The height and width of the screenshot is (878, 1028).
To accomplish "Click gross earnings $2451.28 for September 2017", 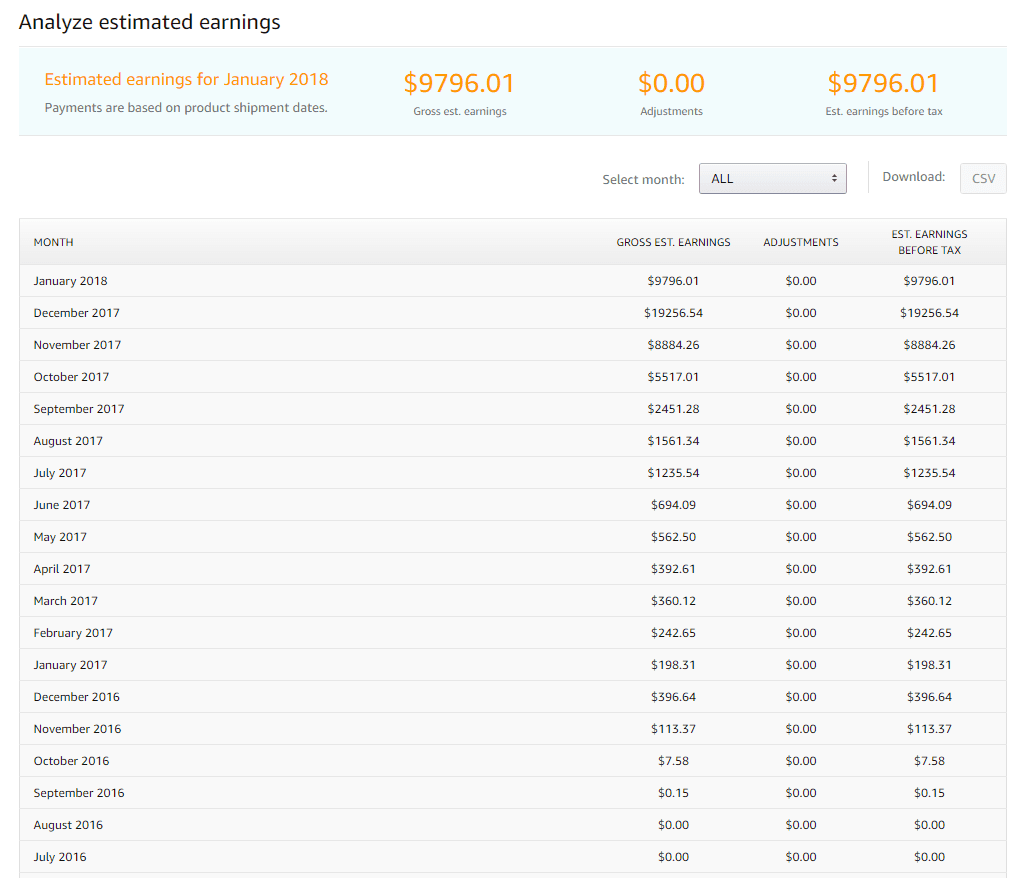I will pos(673,409).
